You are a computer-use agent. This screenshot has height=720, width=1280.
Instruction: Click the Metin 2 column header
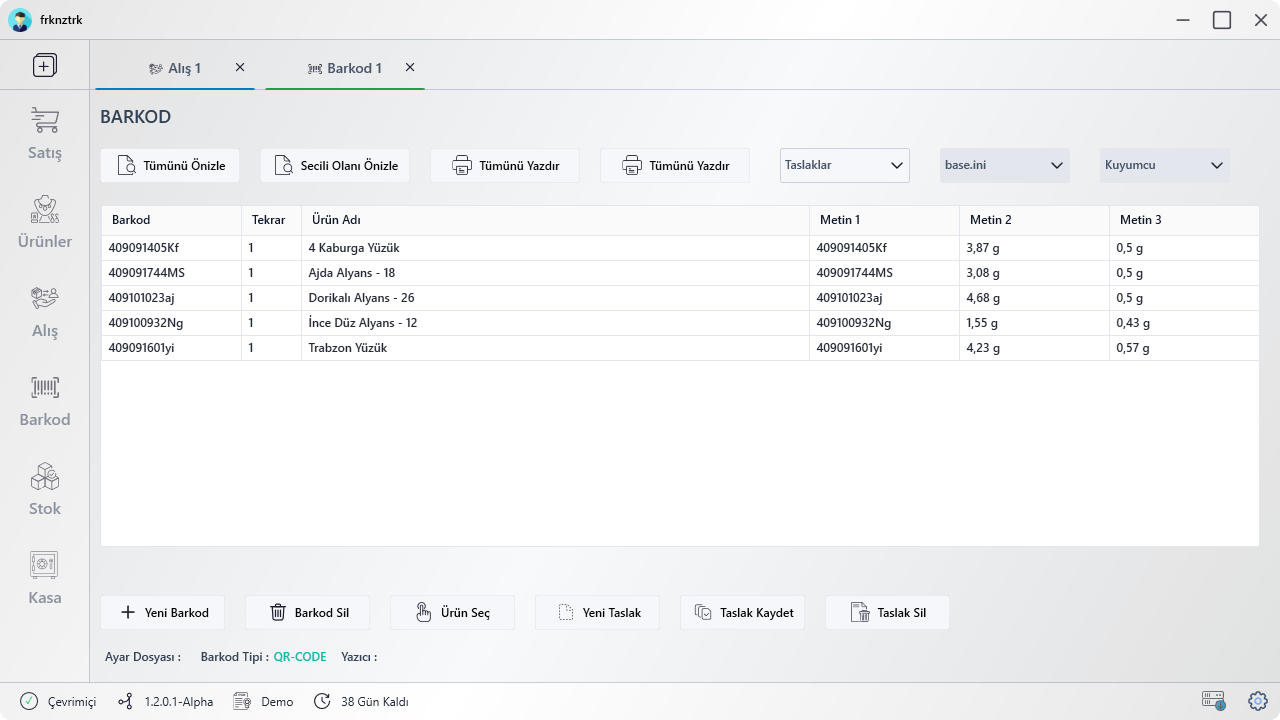[1035, 220]
